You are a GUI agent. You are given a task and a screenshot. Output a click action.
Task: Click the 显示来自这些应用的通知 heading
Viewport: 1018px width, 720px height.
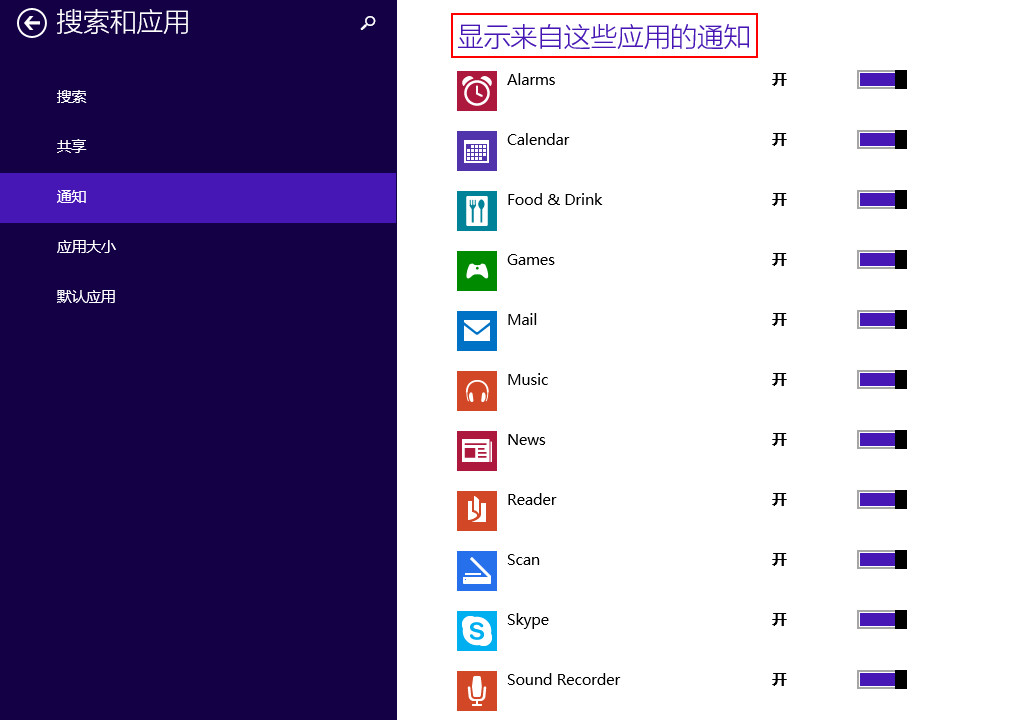tap(604, 36)
